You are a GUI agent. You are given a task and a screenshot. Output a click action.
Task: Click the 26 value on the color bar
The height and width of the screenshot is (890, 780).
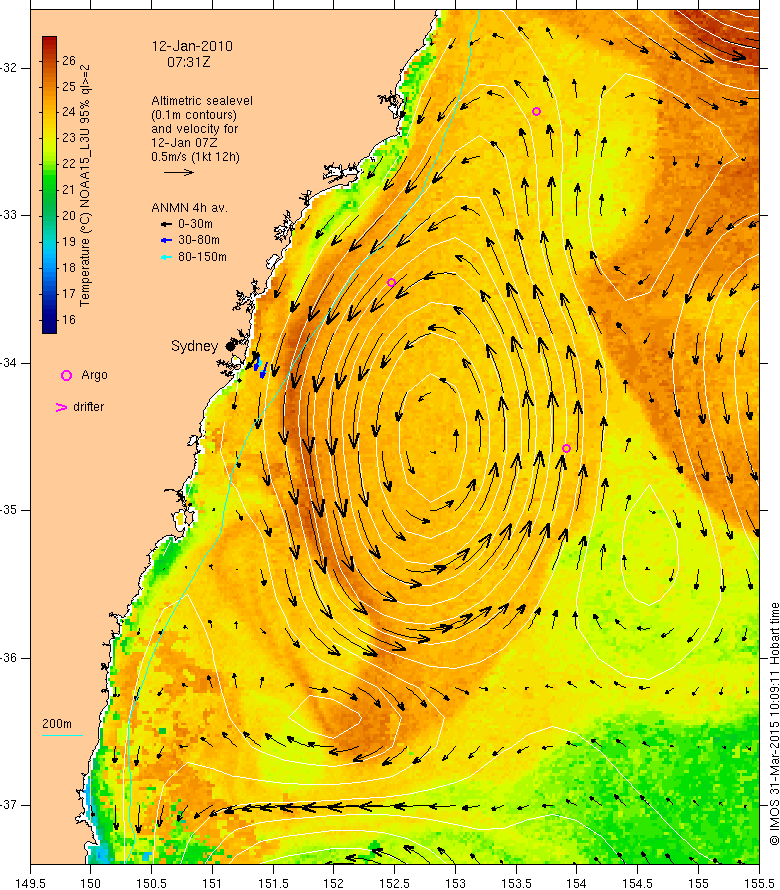click(x=69, y=61)
